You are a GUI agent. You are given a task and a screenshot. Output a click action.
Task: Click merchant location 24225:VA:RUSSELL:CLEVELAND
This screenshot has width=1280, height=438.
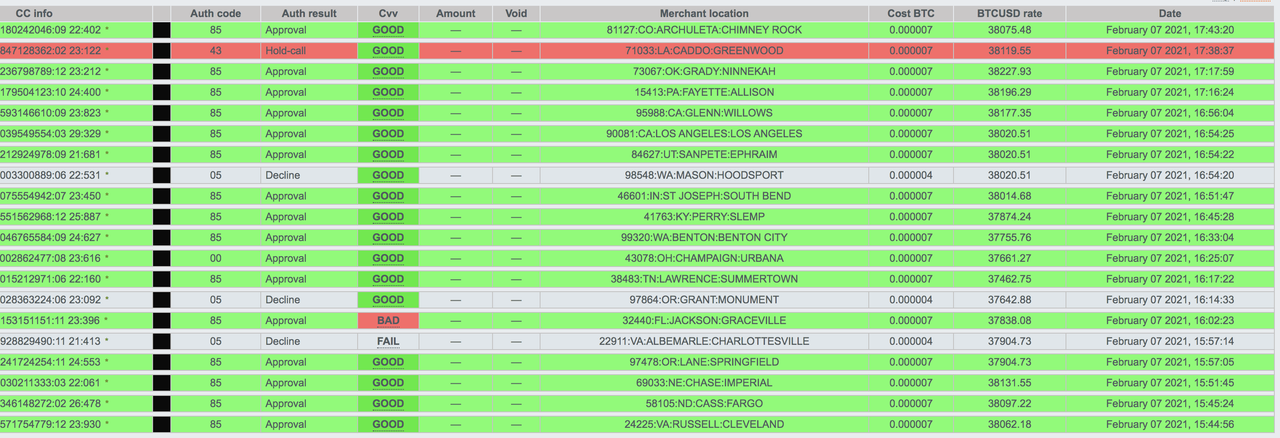(704, 424)
